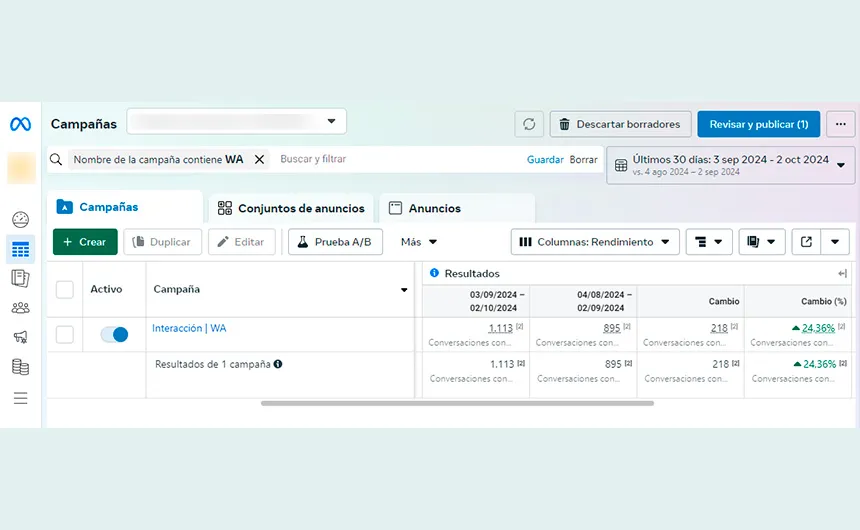860x530 pixels.
Task: Open the account overview gauge icon
Action: (20, 220)
